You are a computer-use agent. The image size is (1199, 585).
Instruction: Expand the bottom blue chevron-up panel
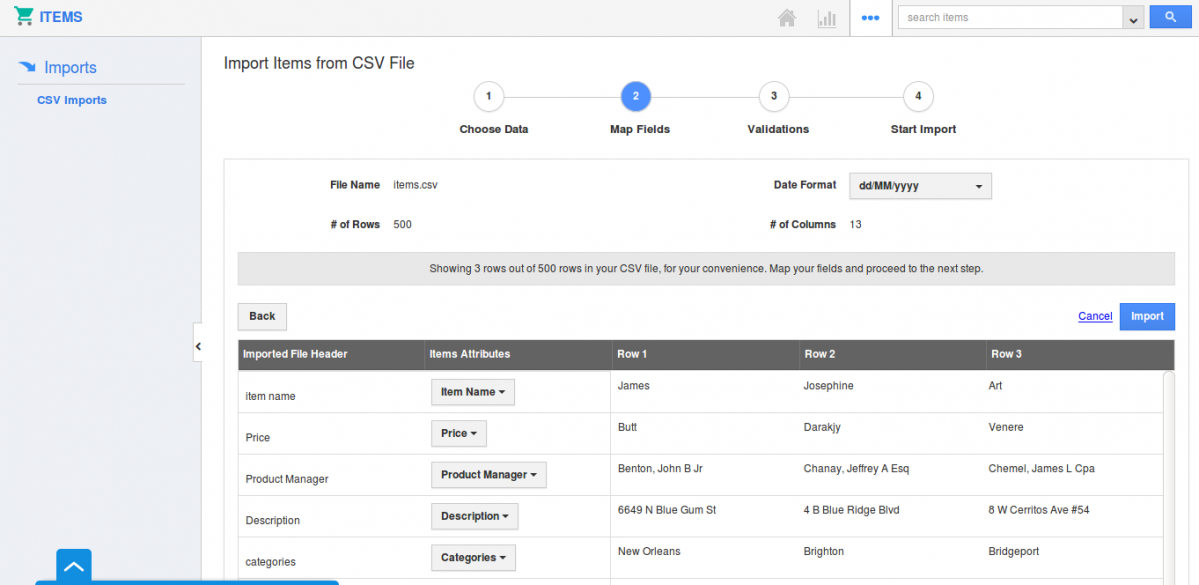(x=74, y=566)
